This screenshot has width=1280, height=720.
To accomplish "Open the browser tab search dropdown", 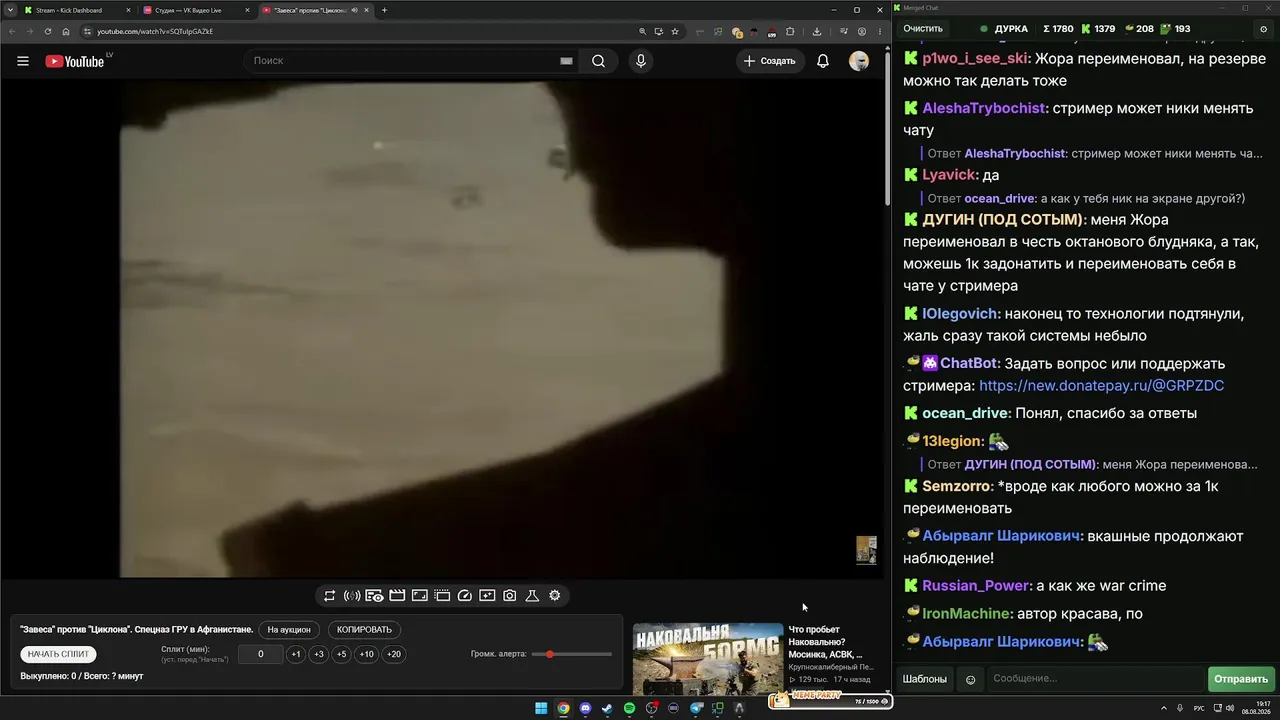I will pyautogui.click(x=9, y=10).
